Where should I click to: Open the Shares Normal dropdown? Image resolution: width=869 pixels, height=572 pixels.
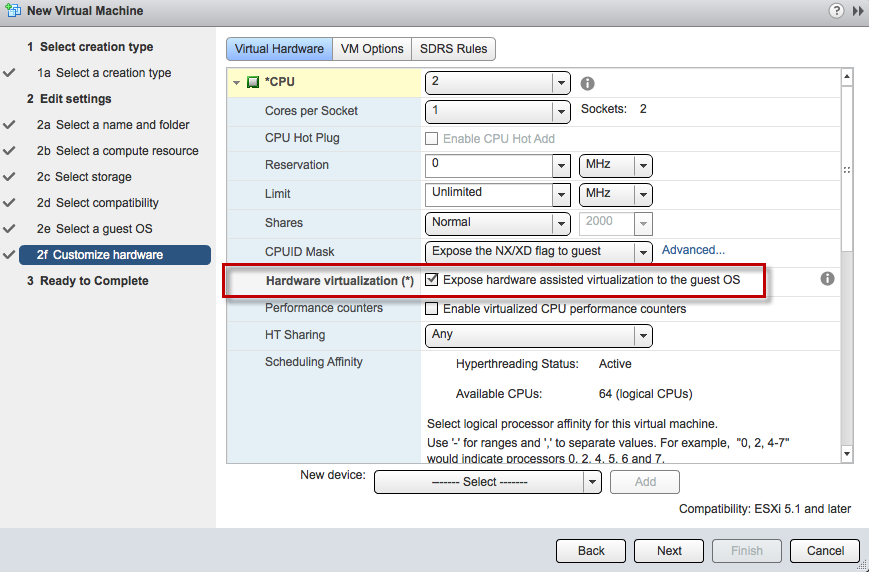(498, 223)
